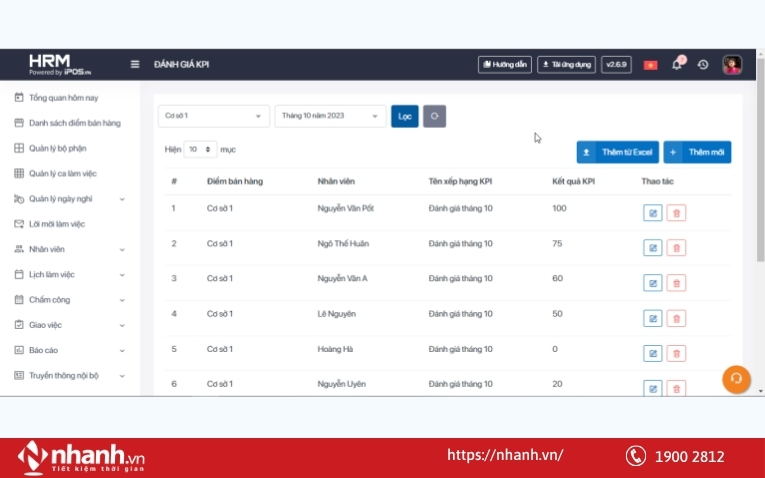Click the gray reset filter button
This screenshot has width=765, height=478.
pos(434,116)
